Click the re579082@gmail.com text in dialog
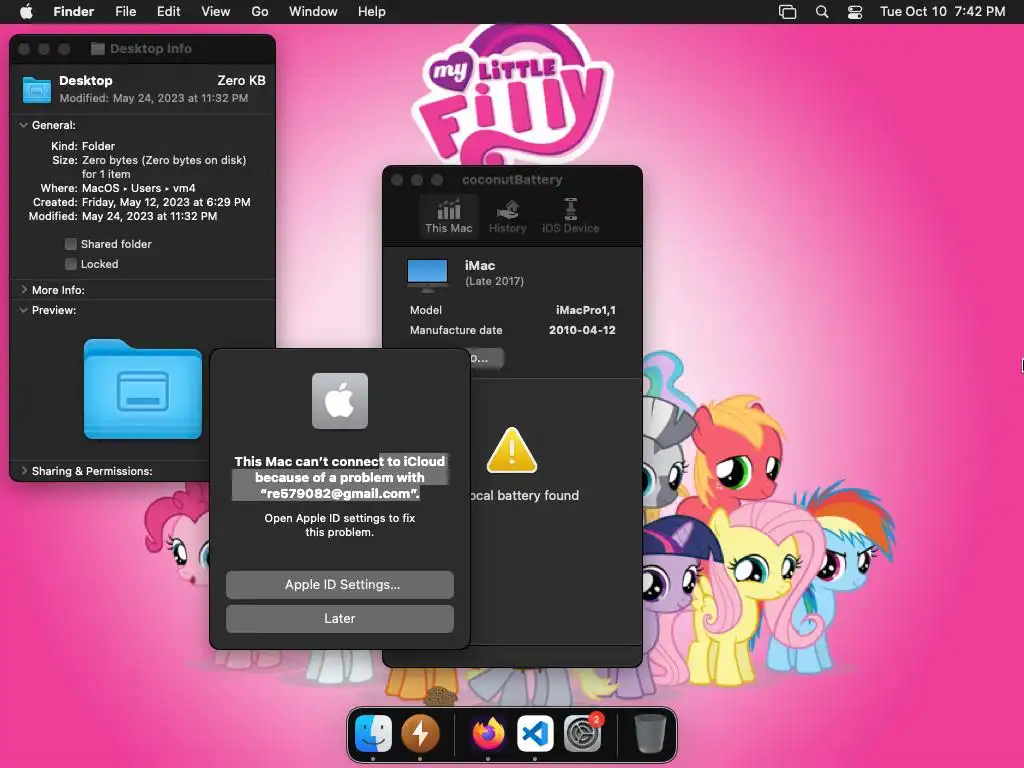1024x768 pixels. coord(340,494)
